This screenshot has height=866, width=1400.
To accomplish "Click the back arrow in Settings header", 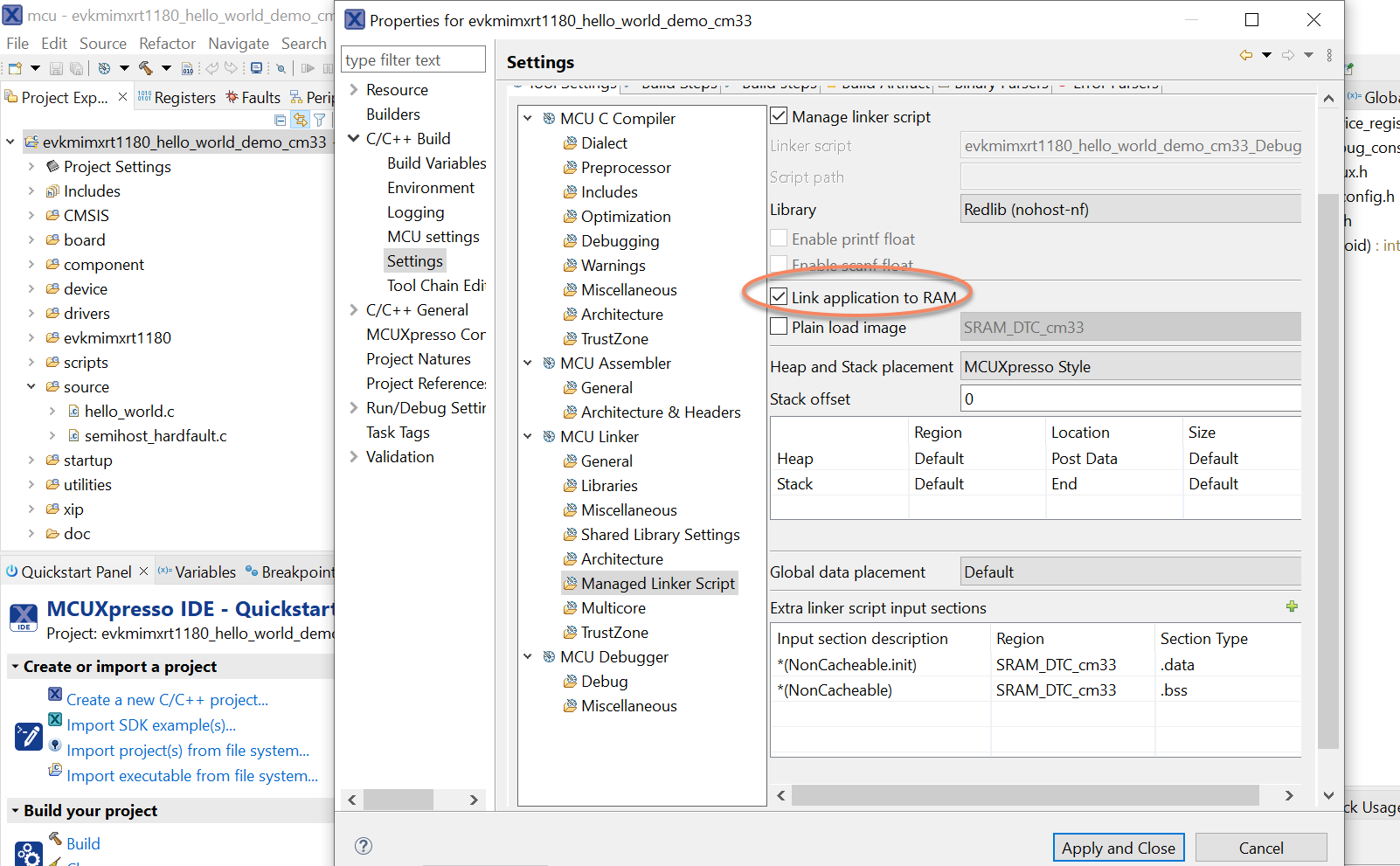I will click(x=1245, y=55).
